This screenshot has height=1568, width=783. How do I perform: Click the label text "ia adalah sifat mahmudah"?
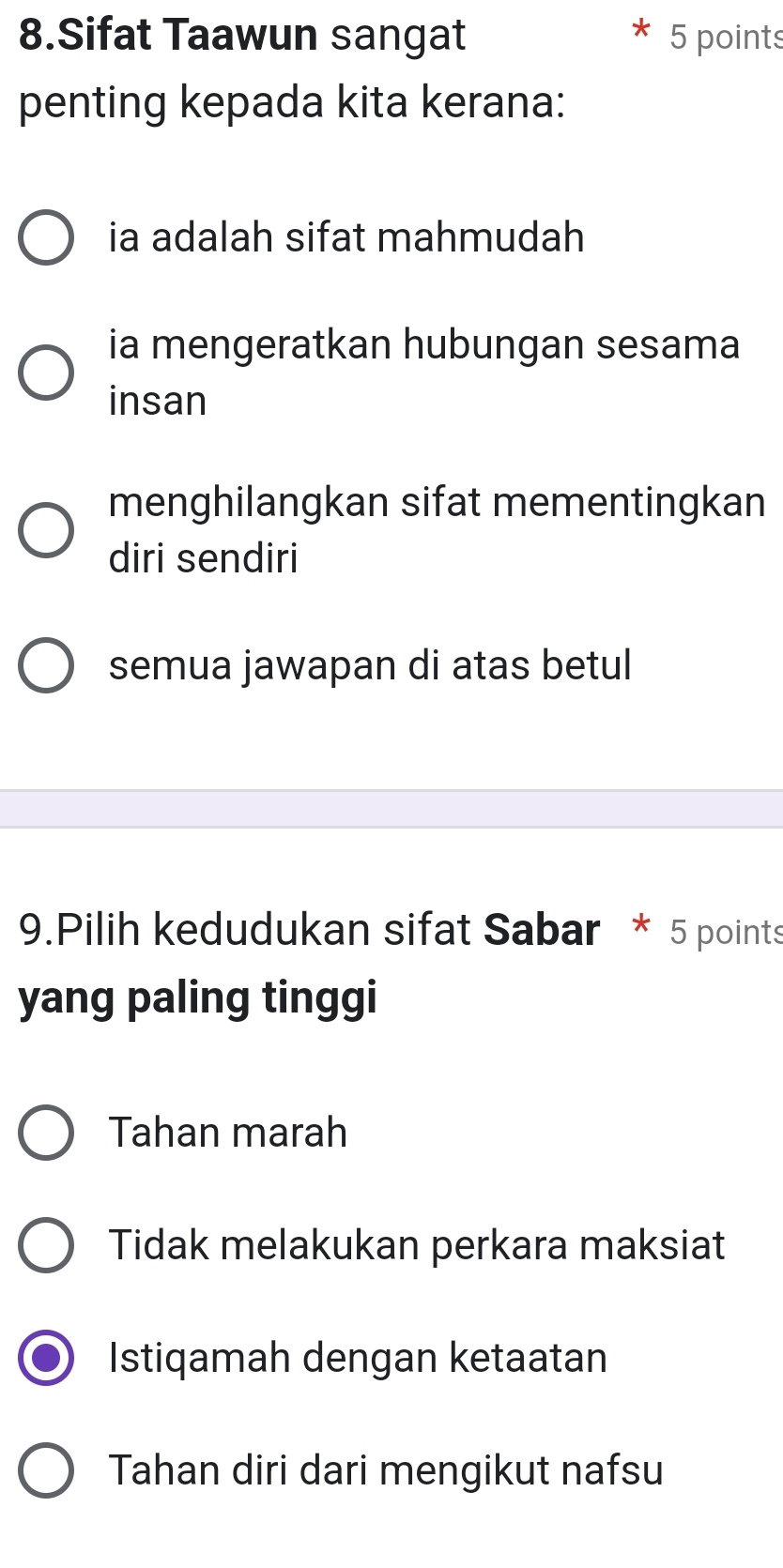tap(347, 237)
